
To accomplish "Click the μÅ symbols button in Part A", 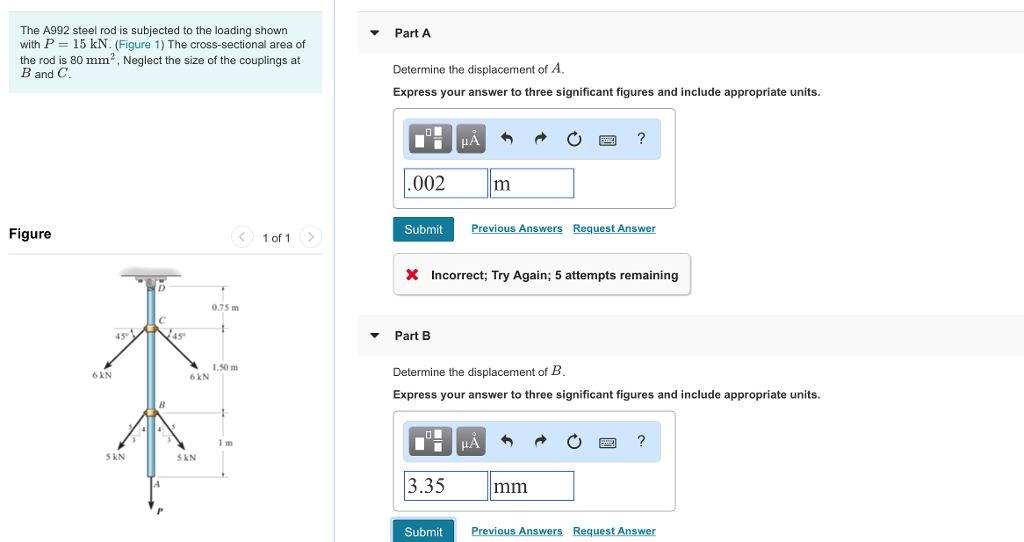I will pos(470,140).
